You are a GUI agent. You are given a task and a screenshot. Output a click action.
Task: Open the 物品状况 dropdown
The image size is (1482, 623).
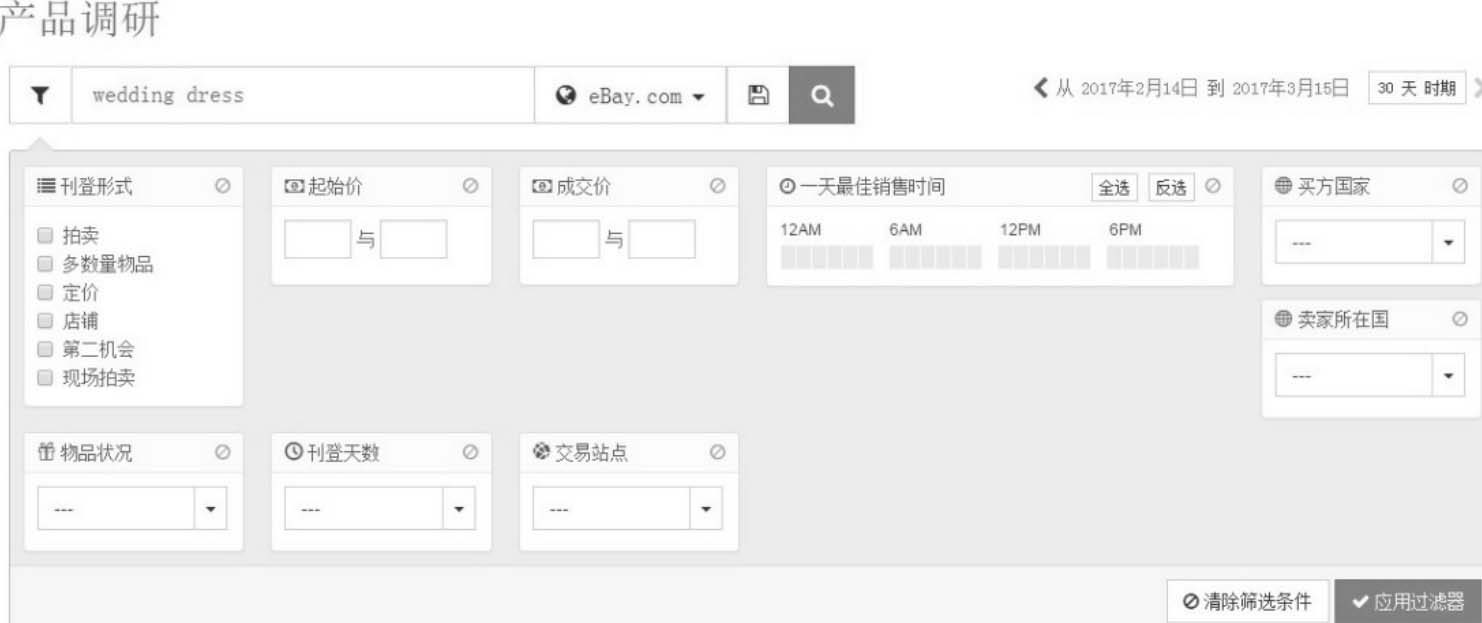tap(132, 508)
